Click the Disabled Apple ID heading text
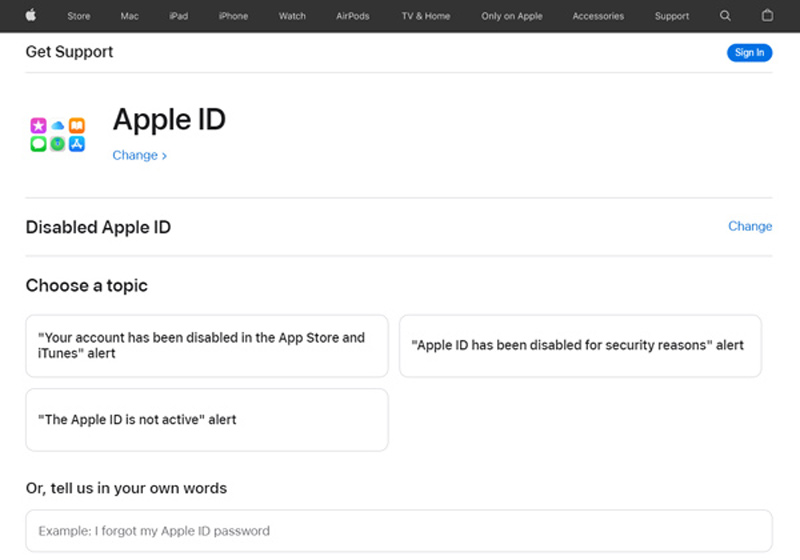This screenshot has height=560, width=800. pos(98,227)
